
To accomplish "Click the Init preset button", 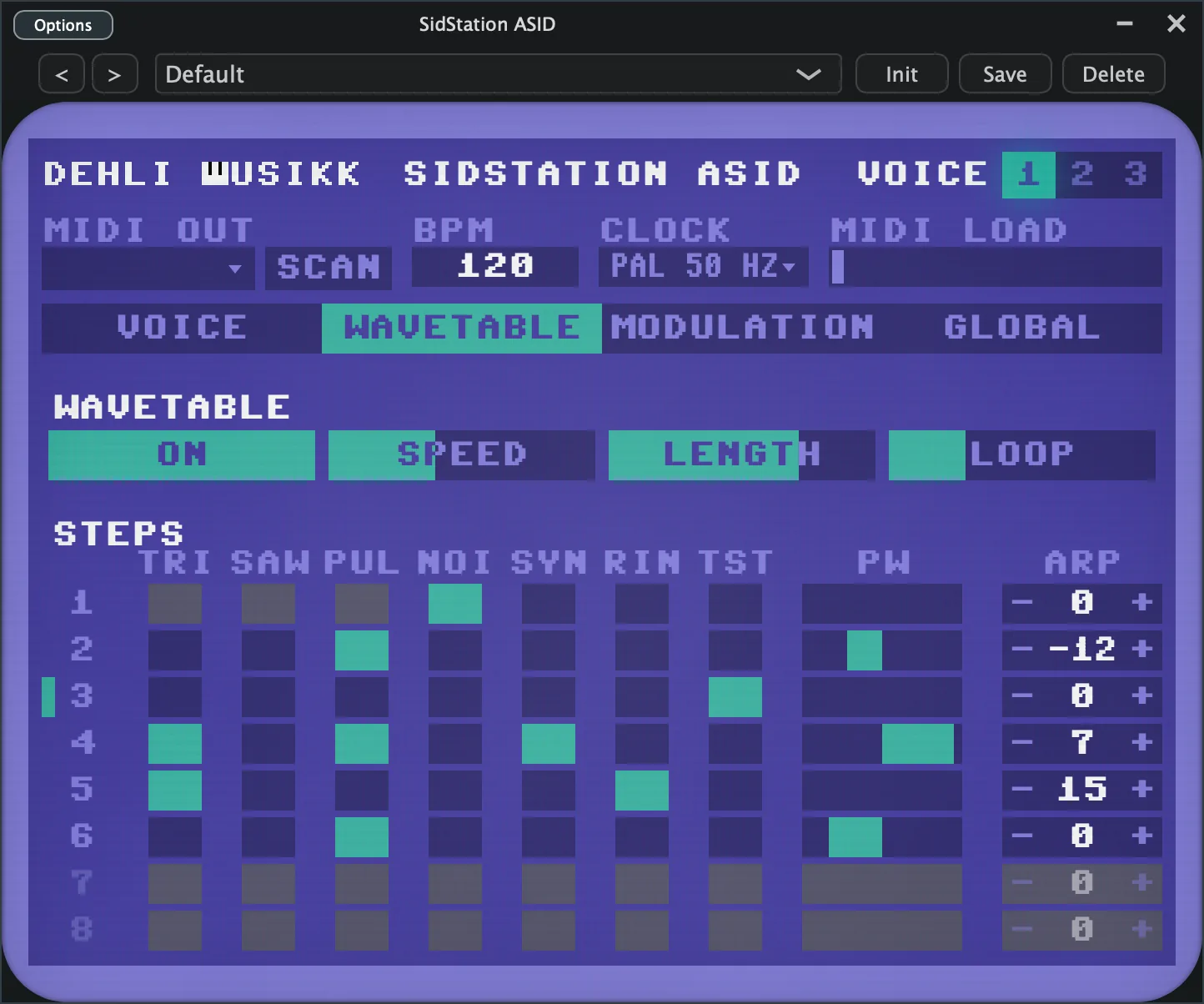I will click(x=901, y=74).
